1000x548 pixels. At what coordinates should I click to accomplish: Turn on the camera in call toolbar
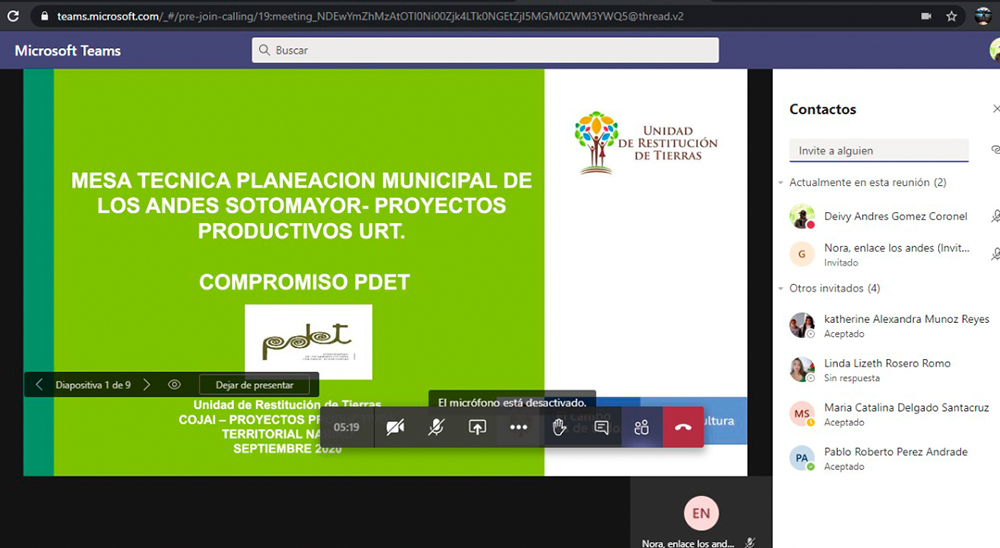(395, 427)
